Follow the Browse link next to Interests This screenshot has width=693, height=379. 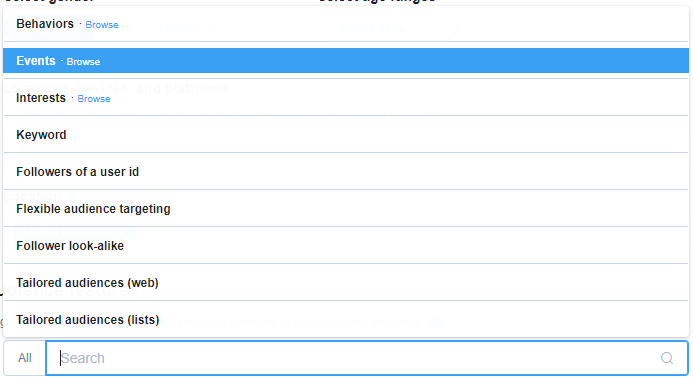[94, 99]
